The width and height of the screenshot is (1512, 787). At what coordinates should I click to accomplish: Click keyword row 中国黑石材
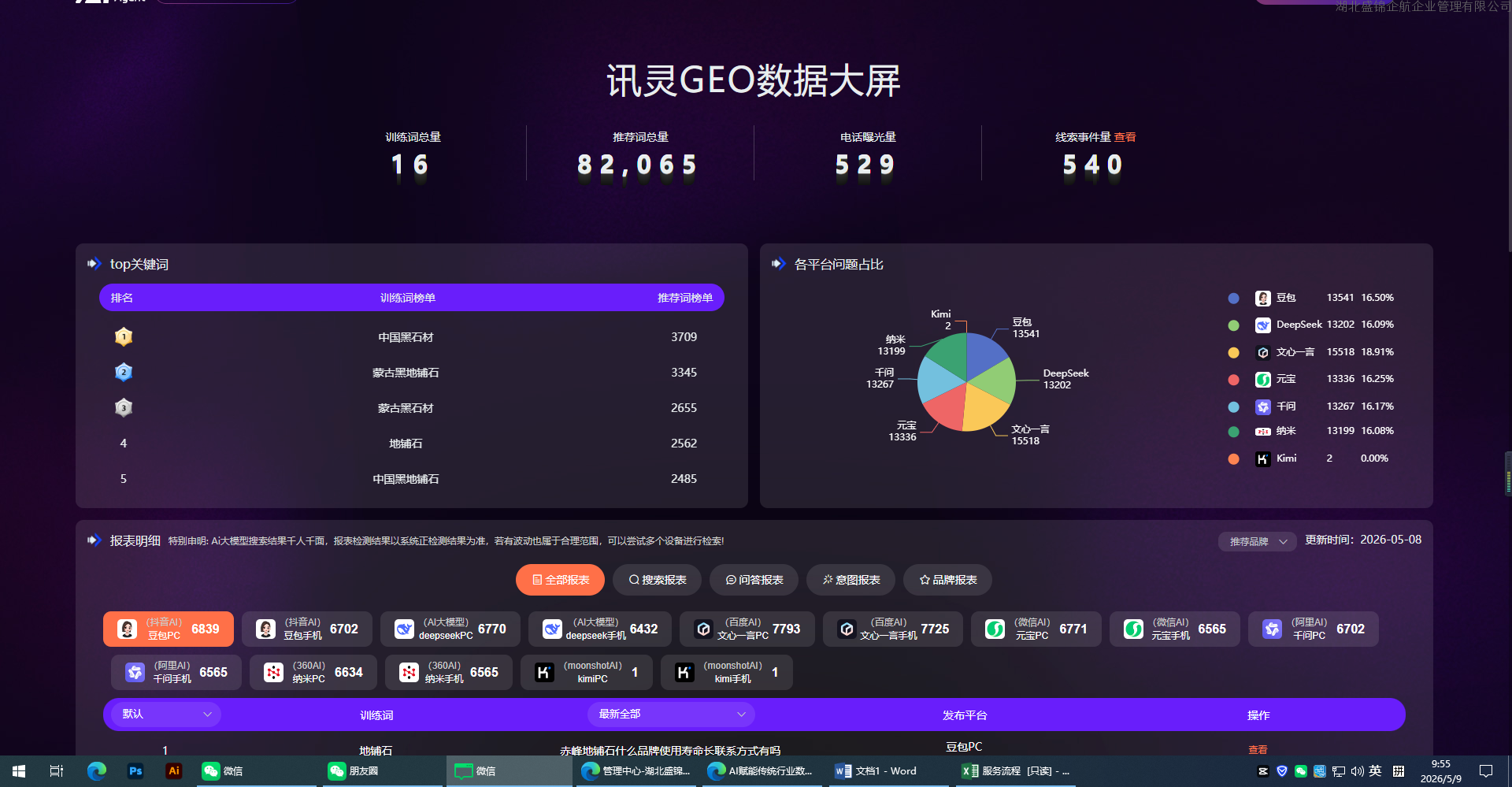(411, 336)
